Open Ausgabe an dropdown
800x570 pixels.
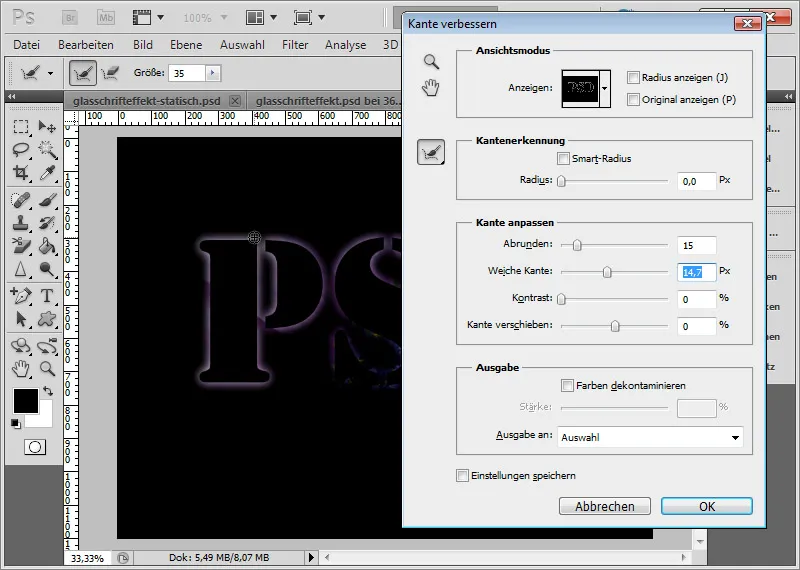[x=650, y=437]
